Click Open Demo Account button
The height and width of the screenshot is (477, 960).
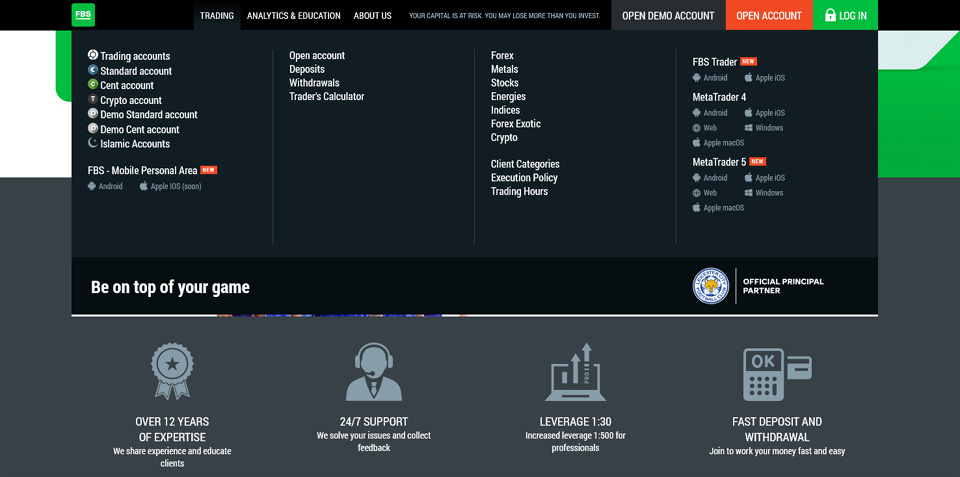[x=668, y=15]
